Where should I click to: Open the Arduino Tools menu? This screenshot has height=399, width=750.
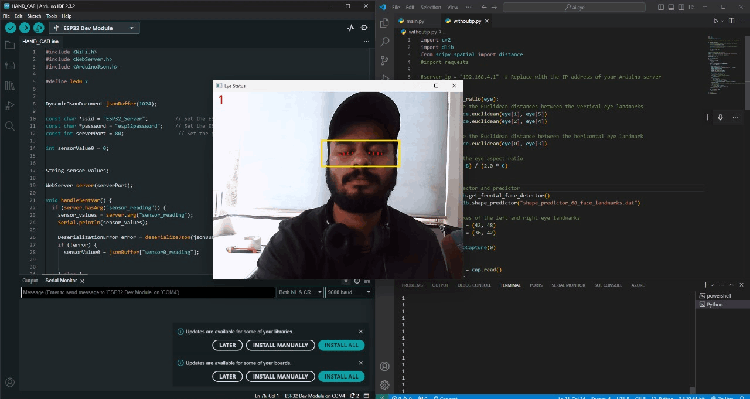point(51,16)
